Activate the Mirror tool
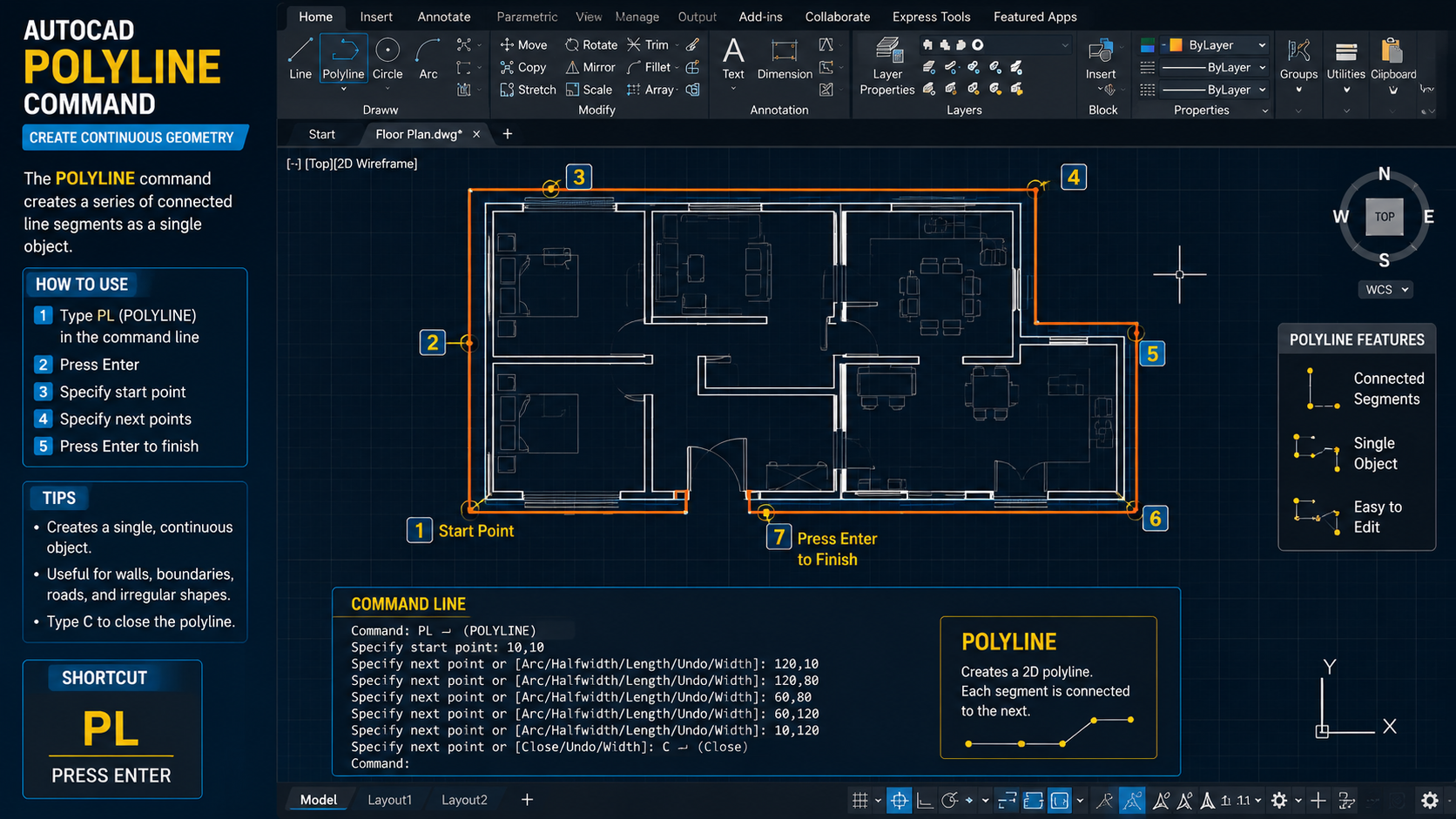 [x=590, y=67]
